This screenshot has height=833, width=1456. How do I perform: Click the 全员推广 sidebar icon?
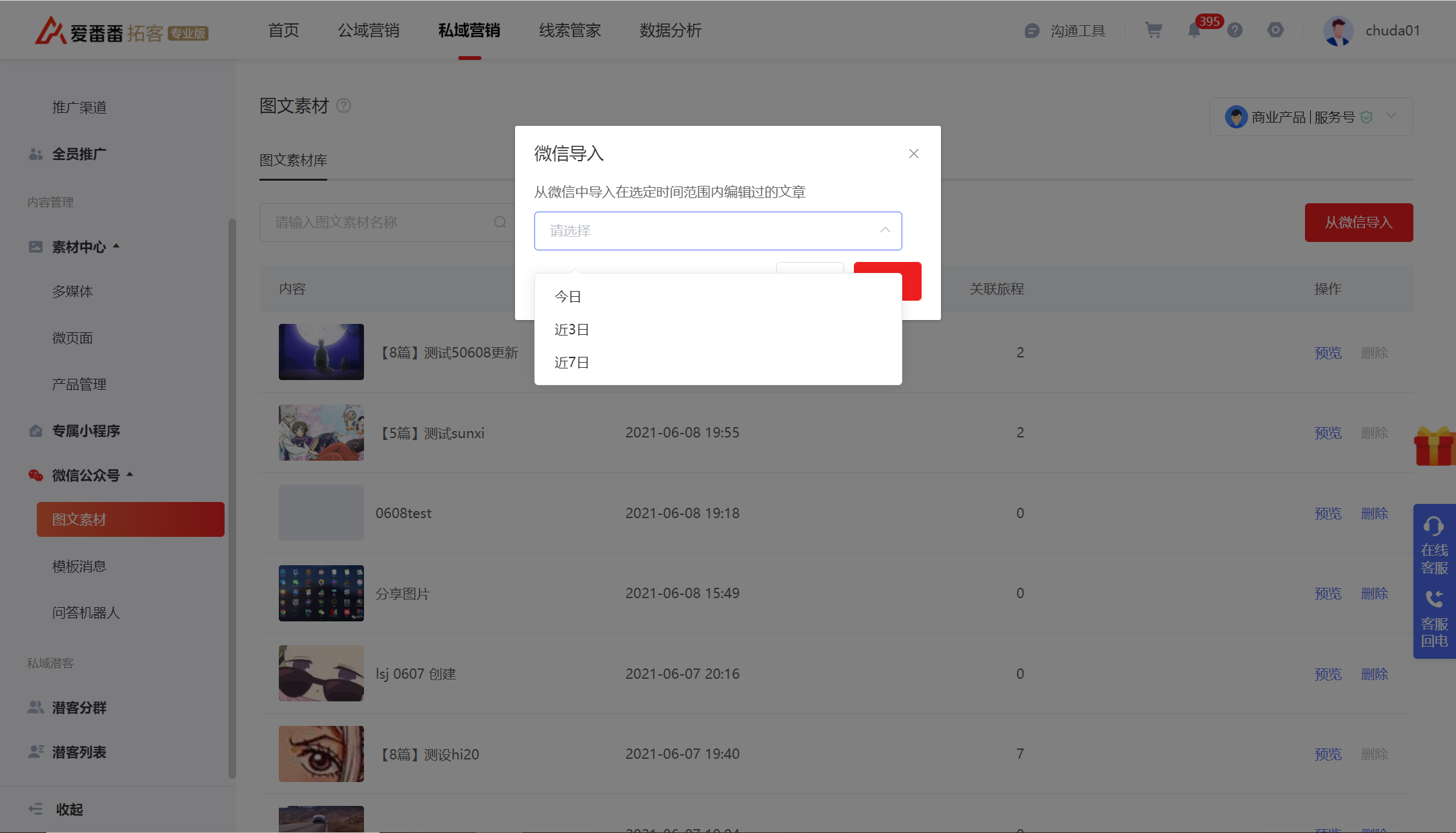point(35,154)
